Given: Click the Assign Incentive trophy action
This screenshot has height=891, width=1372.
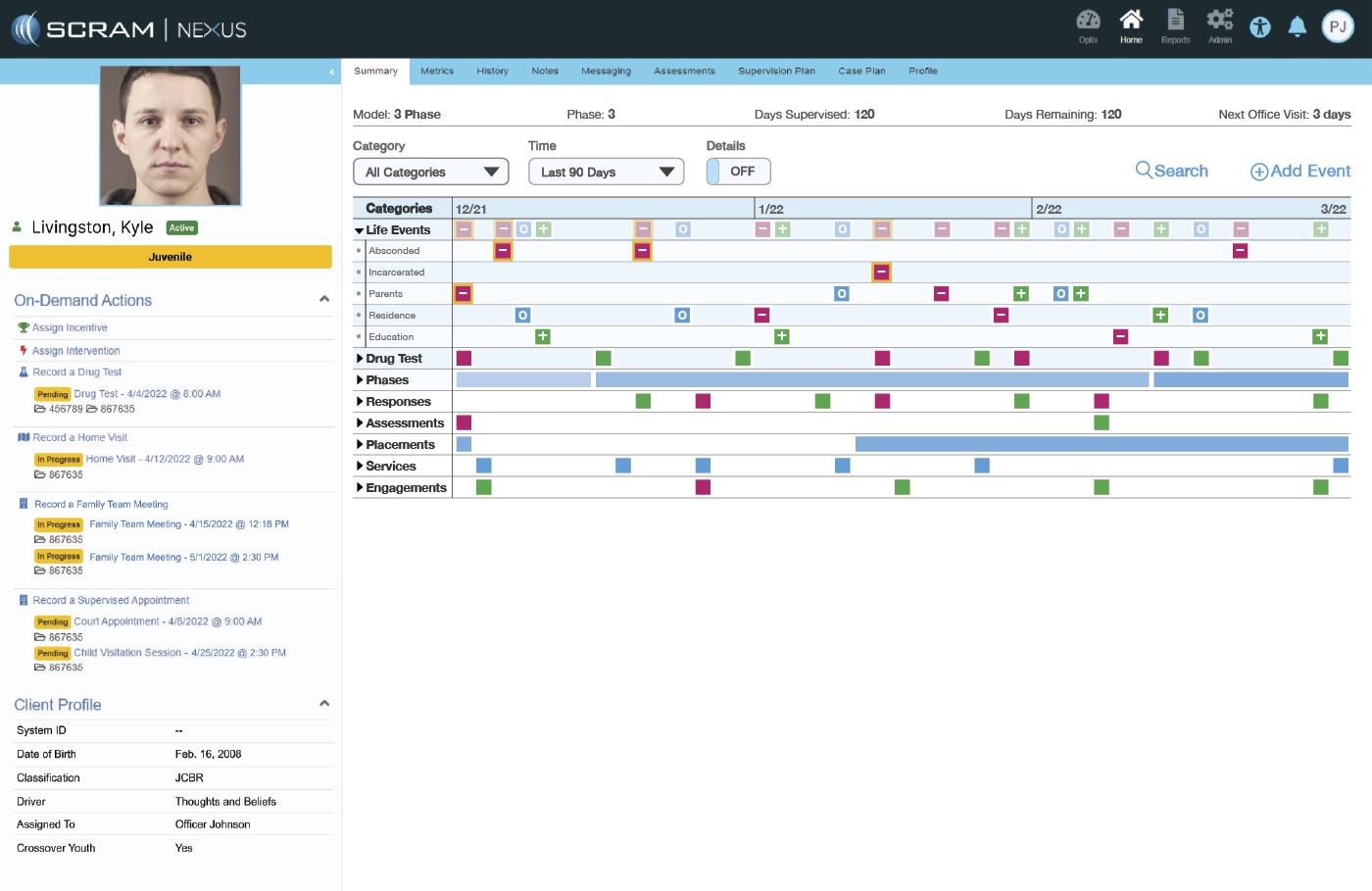Looking at the screenshot, I should click(69, 328).
